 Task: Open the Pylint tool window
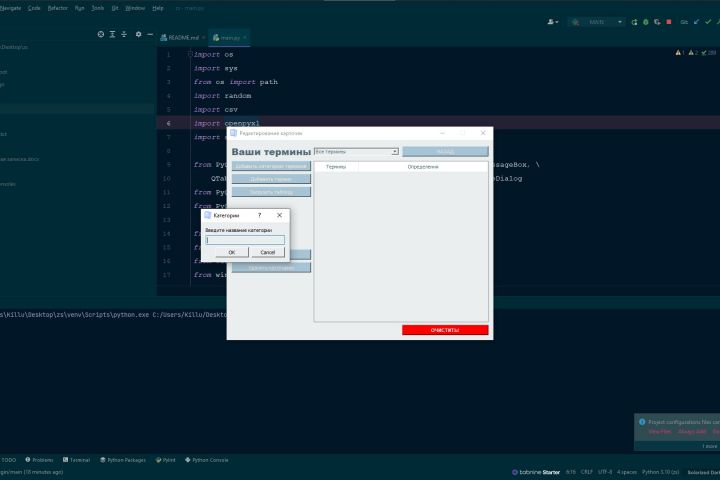pos(165,460)
